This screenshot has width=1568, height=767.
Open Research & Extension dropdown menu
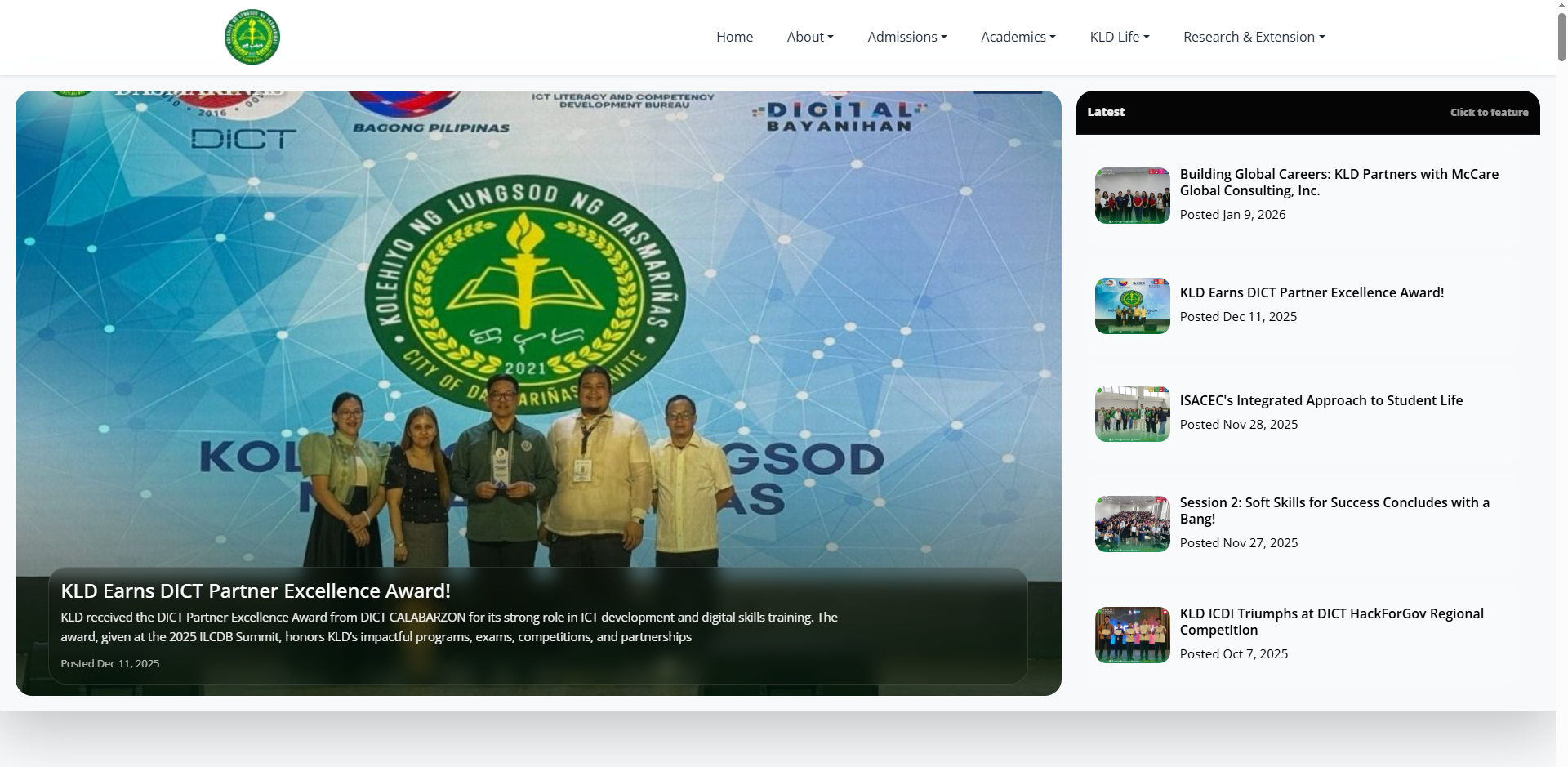pyautogui.click(x=1254, y=37)
